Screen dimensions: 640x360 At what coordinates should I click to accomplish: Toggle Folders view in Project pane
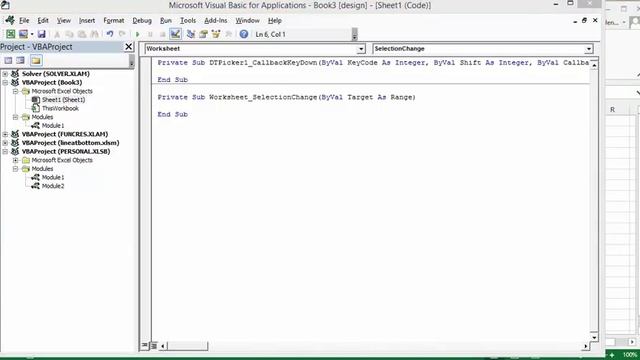click(x=36, y=61)
